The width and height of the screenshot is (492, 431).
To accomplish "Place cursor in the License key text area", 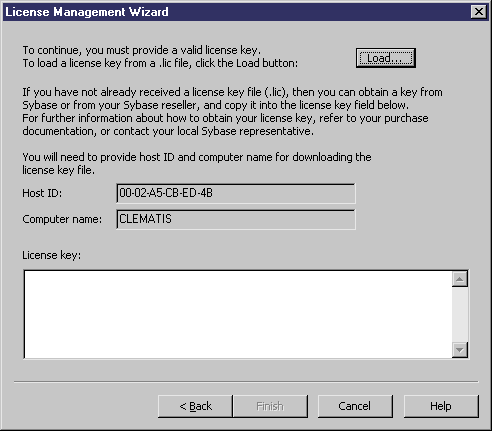I will click(238, 314).
